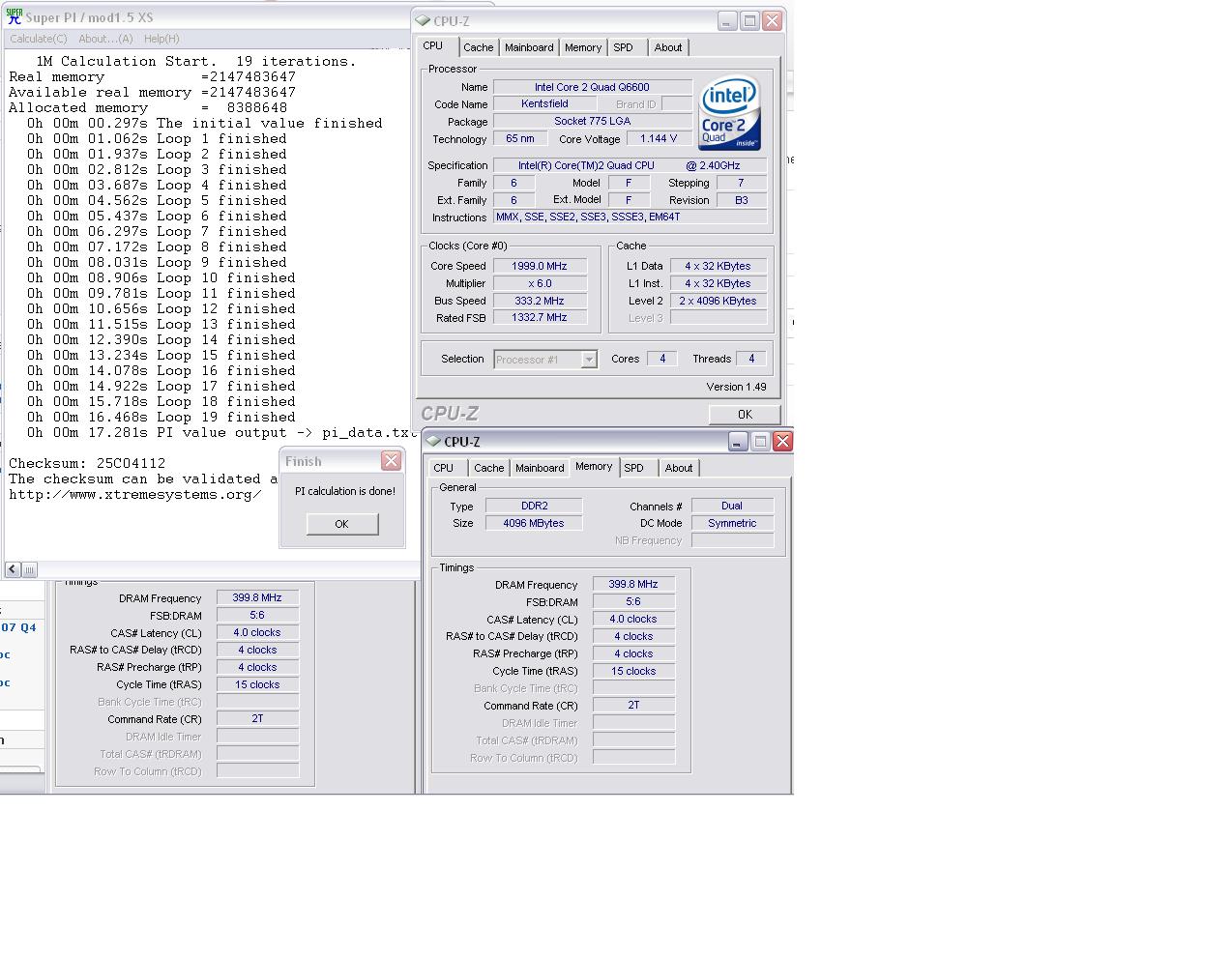1232x957 pixels.
Task: Open the About...(A) menu in Super PI
Action: 105,39
